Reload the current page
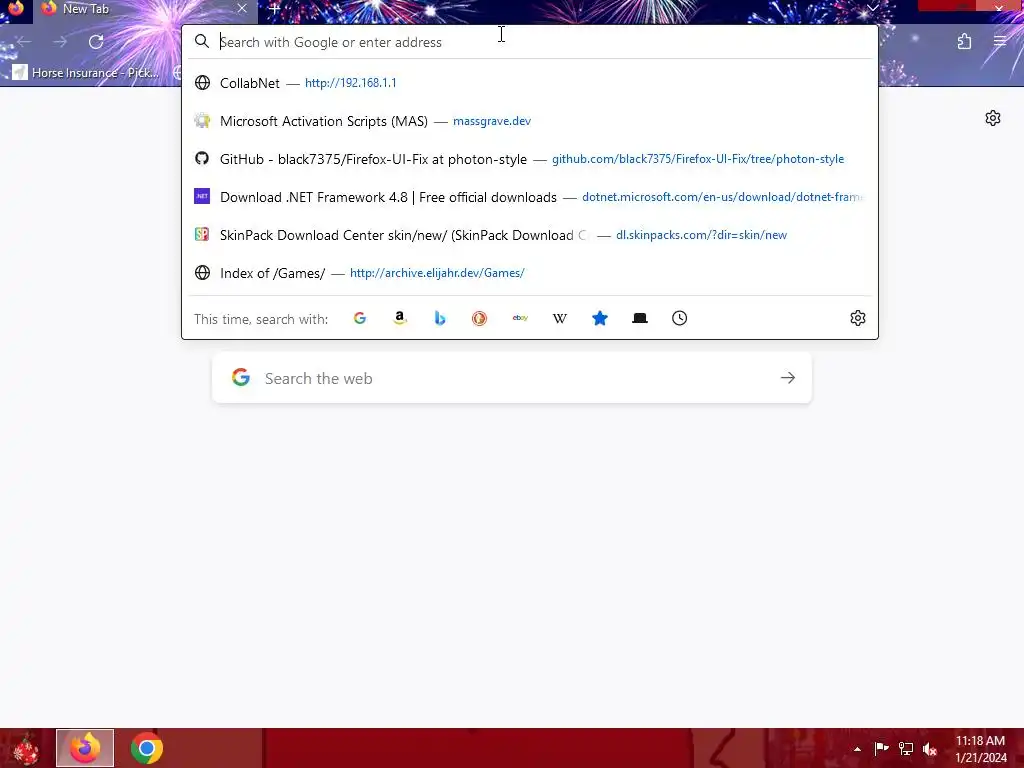 tap(96, 42)
